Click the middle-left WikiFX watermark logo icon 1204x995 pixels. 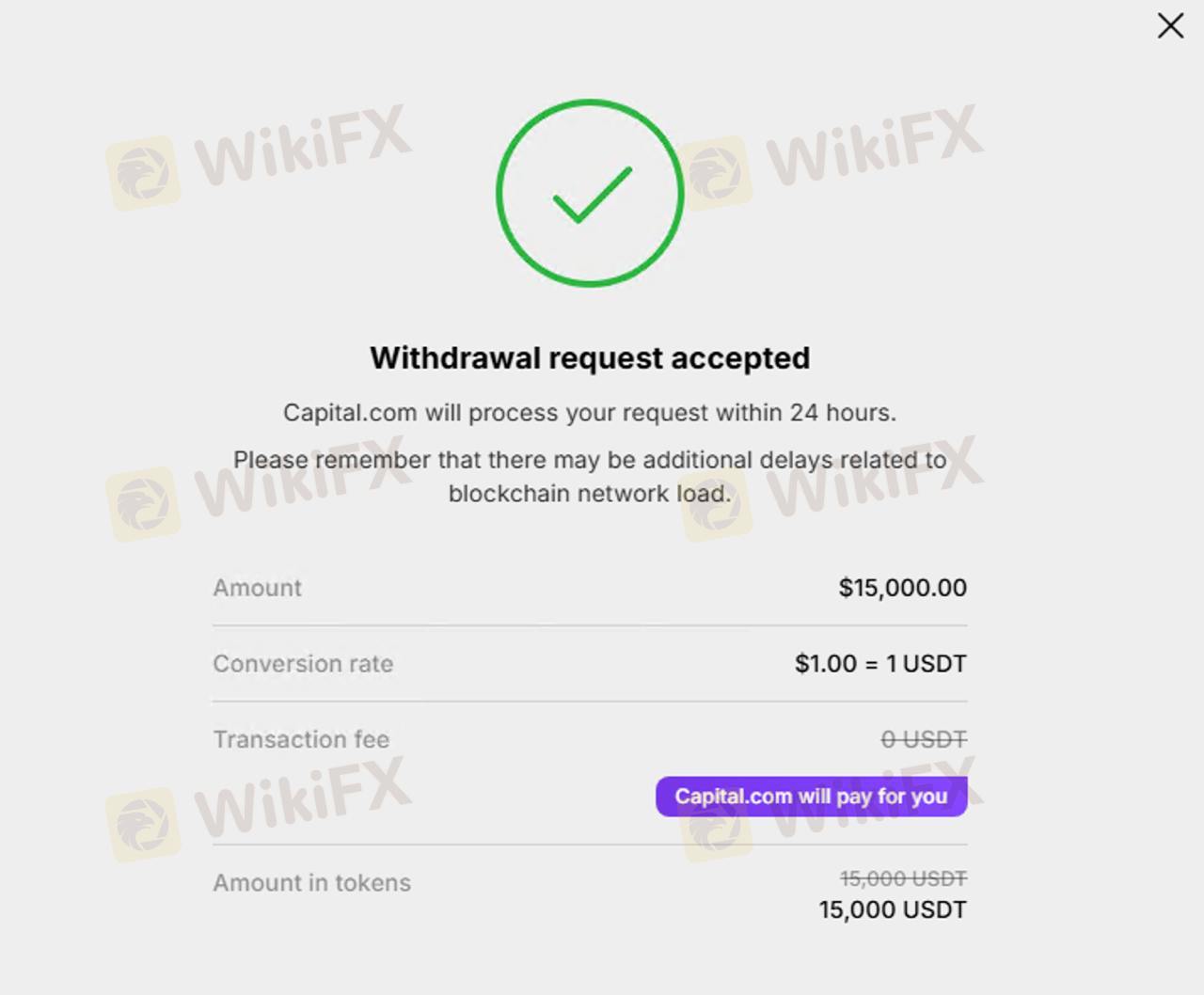143,504
